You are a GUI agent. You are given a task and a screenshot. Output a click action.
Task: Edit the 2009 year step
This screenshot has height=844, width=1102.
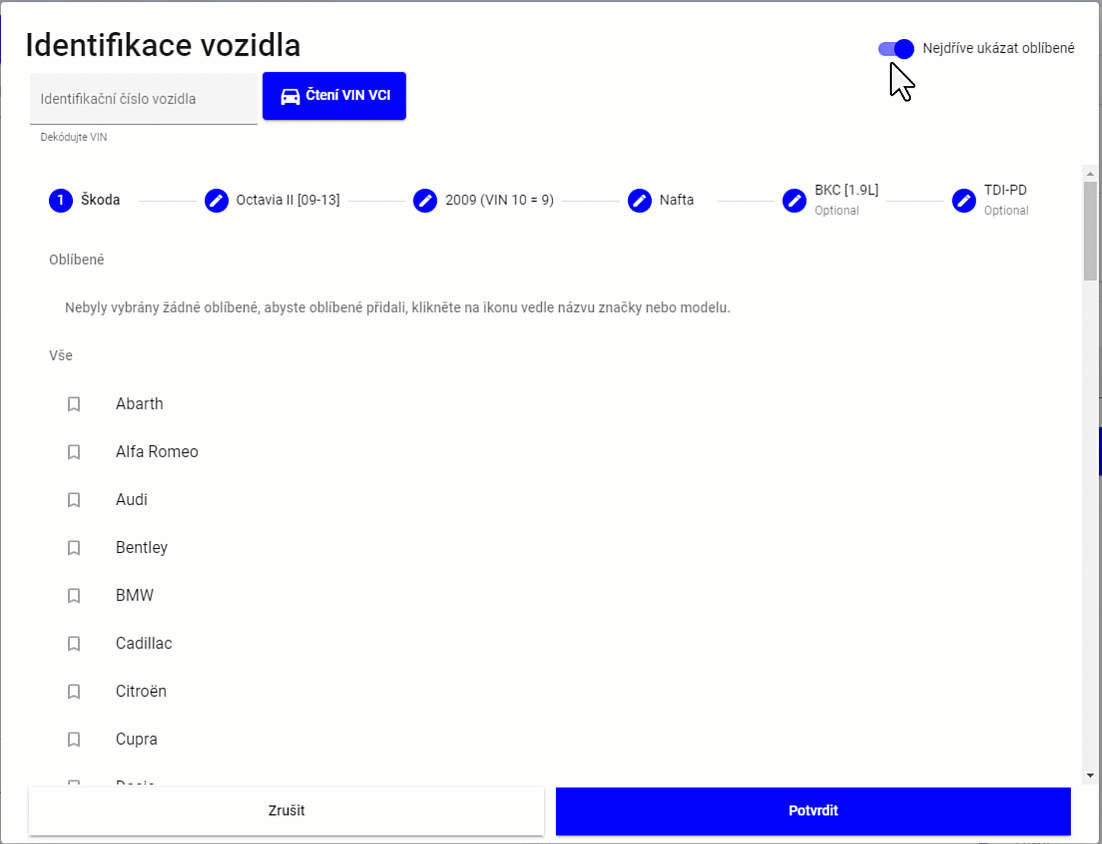tap(425, 201)
